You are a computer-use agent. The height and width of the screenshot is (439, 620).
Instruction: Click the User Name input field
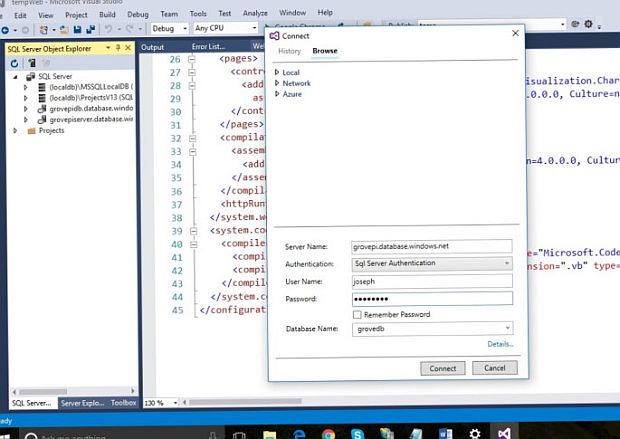[x=432, y=281]
